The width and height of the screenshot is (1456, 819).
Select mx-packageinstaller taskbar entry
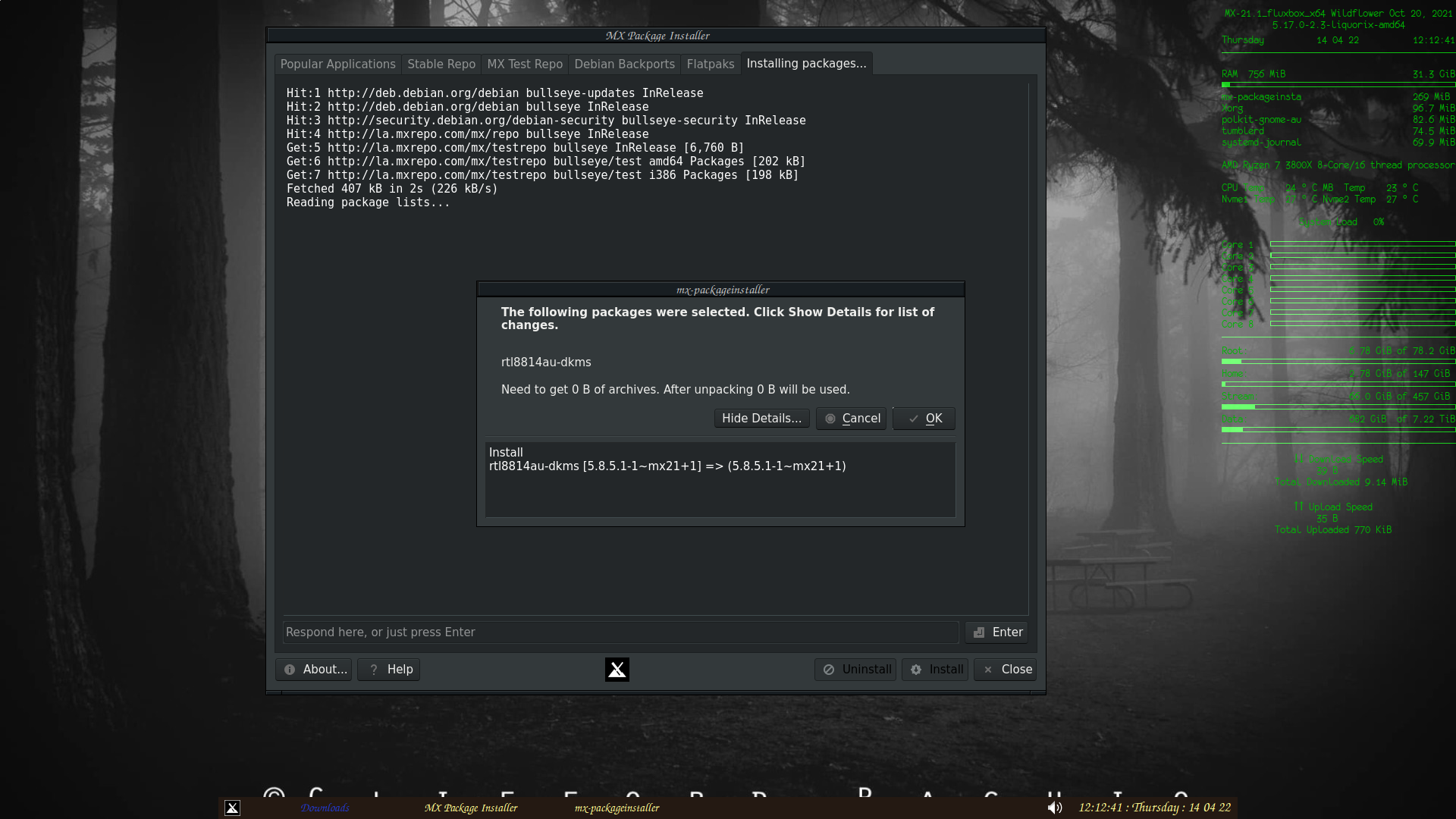[617, 808]
